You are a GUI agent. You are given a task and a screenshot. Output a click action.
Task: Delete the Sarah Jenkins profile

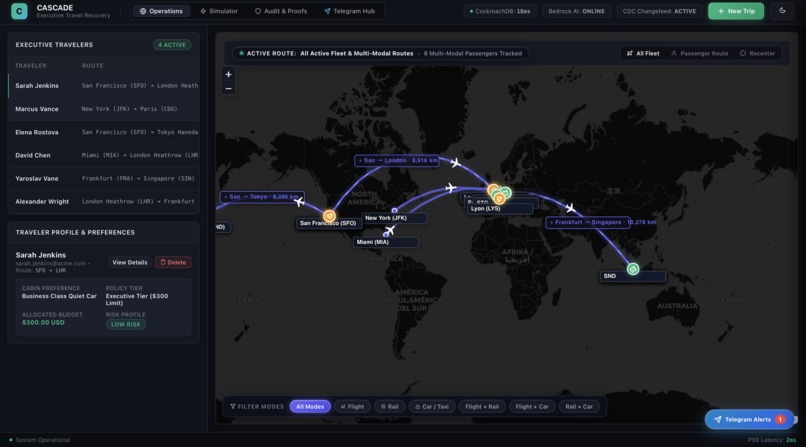point(173,262)
